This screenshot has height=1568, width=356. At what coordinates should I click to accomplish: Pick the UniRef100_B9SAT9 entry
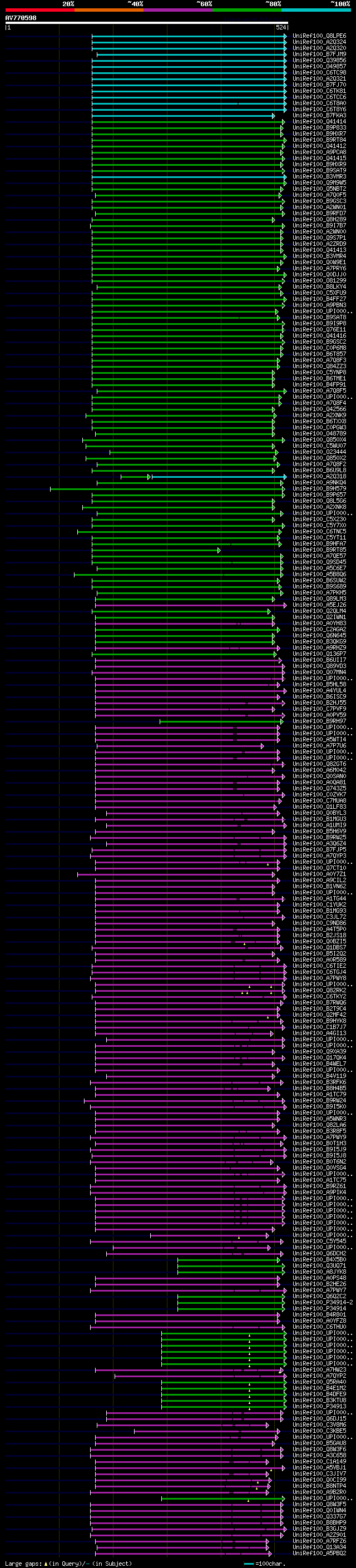coord(319,170)
